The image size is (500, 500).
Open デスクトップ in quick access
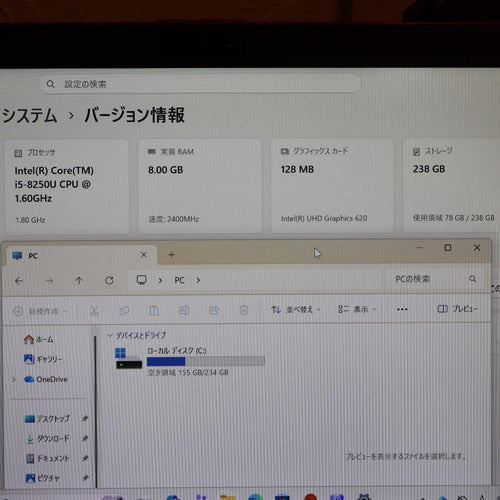47,419
